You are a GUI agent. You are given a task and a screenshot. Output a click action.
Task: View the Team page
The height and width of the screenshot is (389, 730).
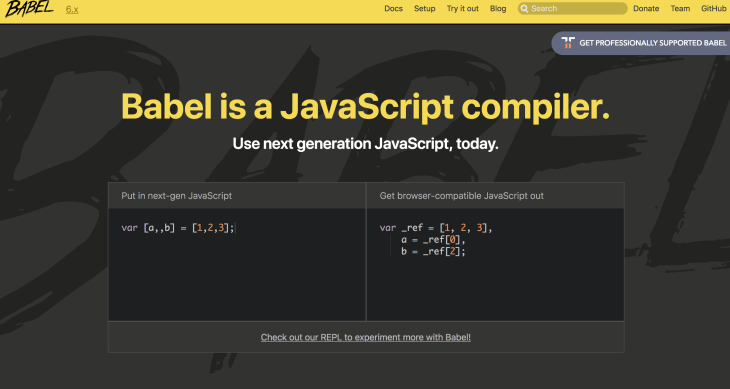680,8
